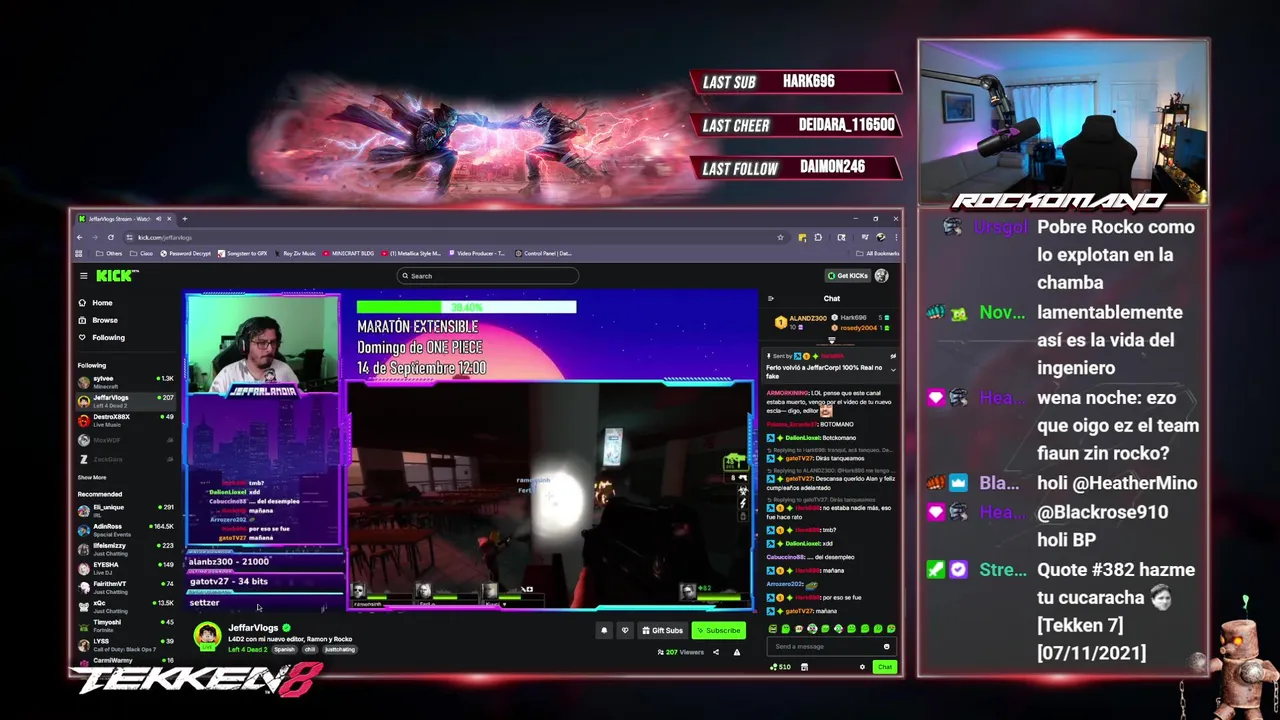This screenshot has width=1280, height=720.
Task: Open the Chrome extensions puzzle icon
Action: click(x=818, y=237)
